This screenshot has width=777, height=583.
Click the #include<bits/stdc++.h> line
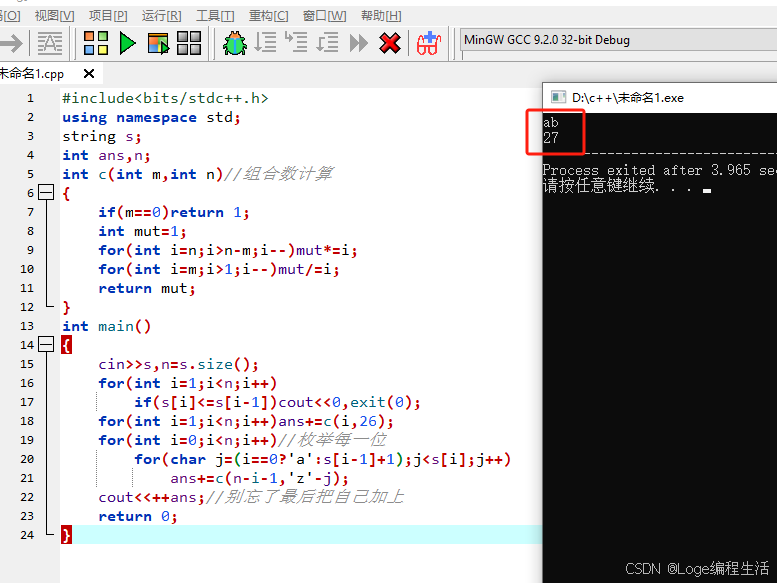tap(165, 98)
